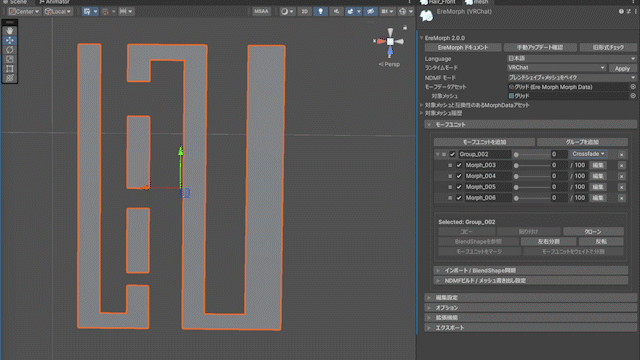Screen dimensions: 640x360
Task: Open the Language dropdown
Action: [x=572, y=58]
